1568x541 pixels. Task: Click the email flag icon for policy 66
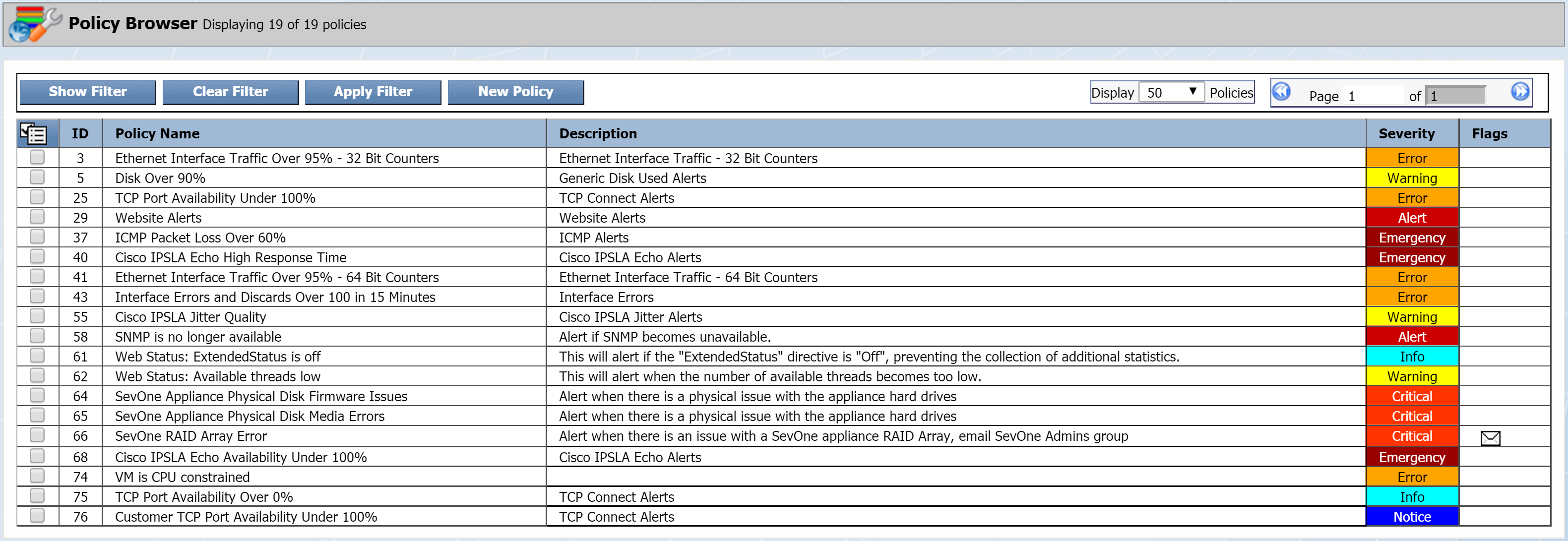click(1490, 437)
